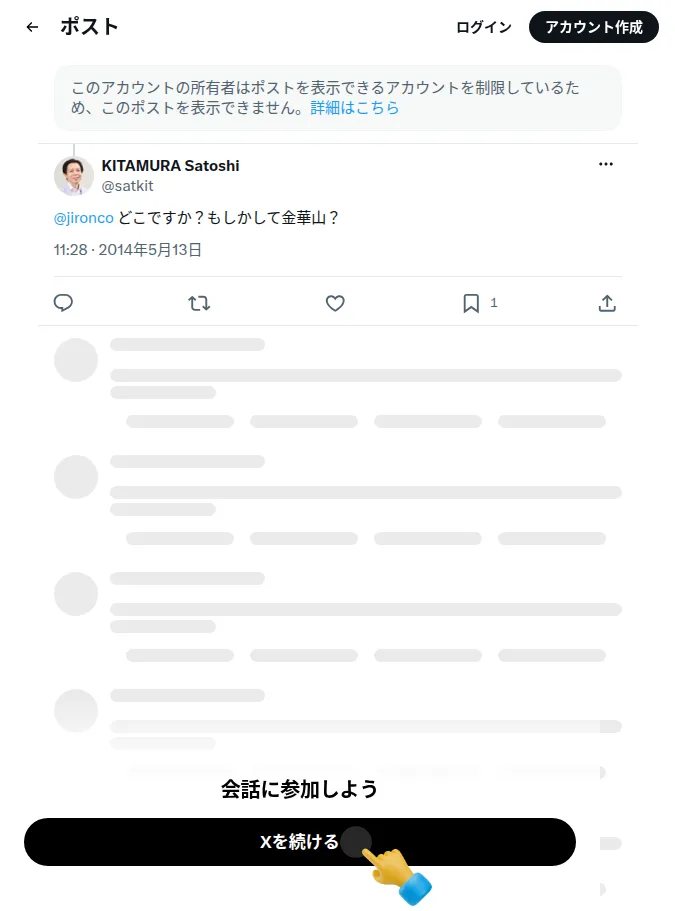Screen dimensions: 675x911
Task: Bookmark the post with the bookmark icon
Action: click(471, 303)
